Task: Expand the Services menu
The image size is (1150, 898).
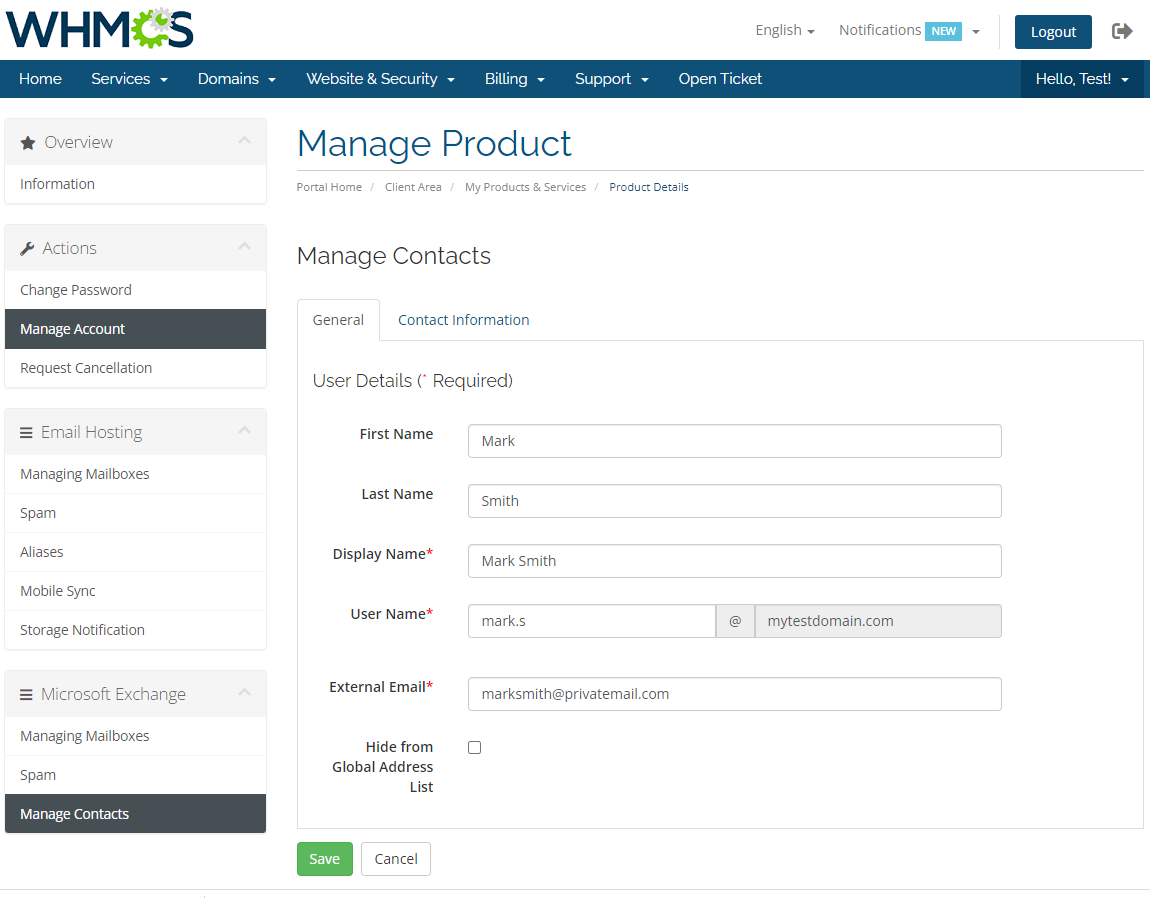Action: [x=129, y=79]
